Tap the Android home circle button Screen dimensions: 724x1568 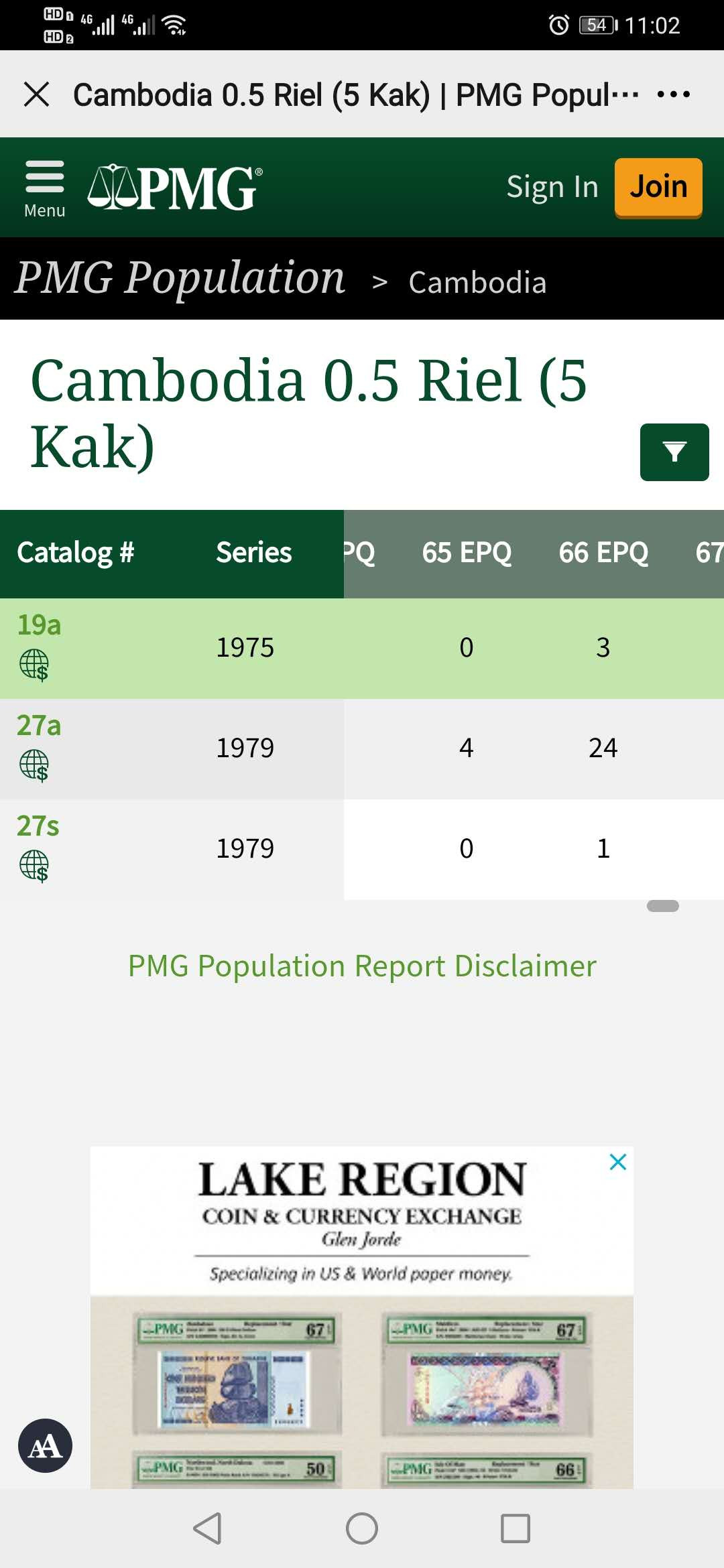[x=362, y=1528]
